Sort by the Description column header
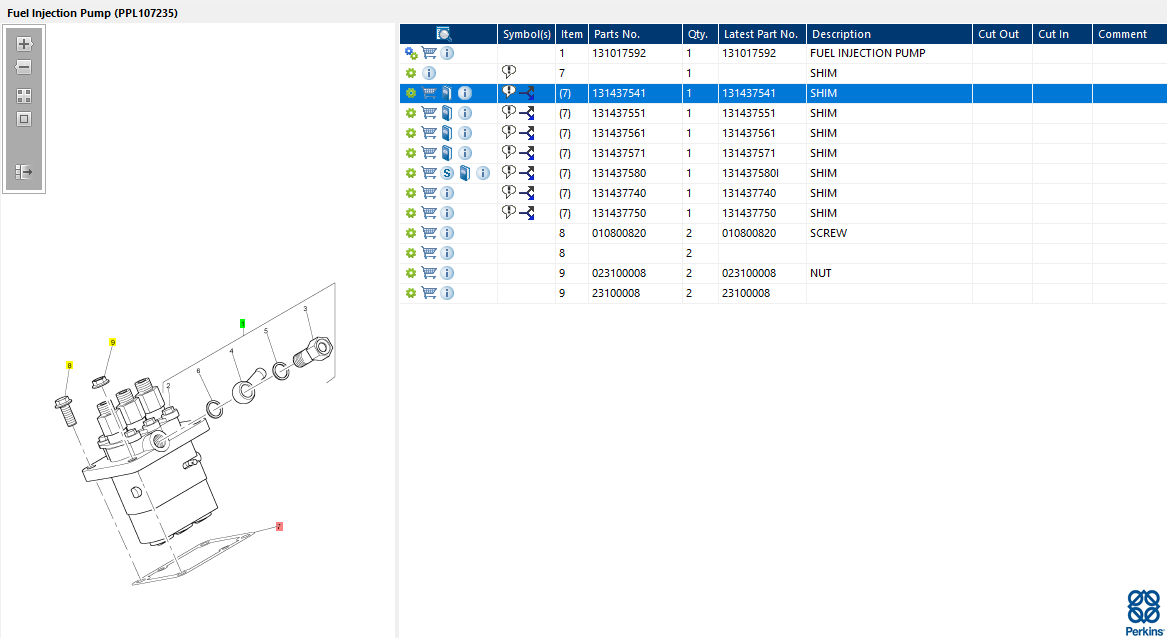Viewport: 1167px width, 638px height. [x=889, y=34]
